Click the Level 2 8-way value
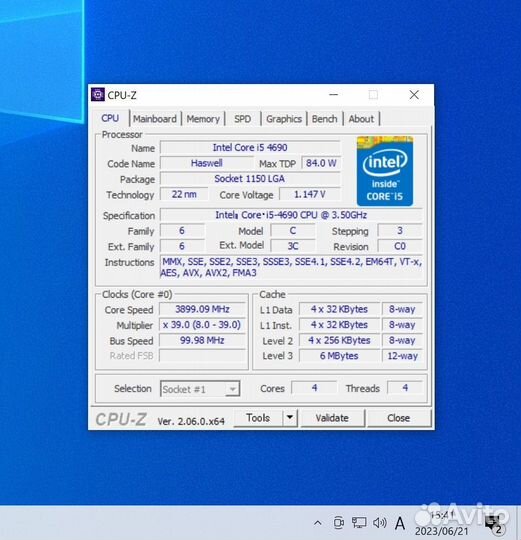521x540 pixels. (x=402, y=340)
